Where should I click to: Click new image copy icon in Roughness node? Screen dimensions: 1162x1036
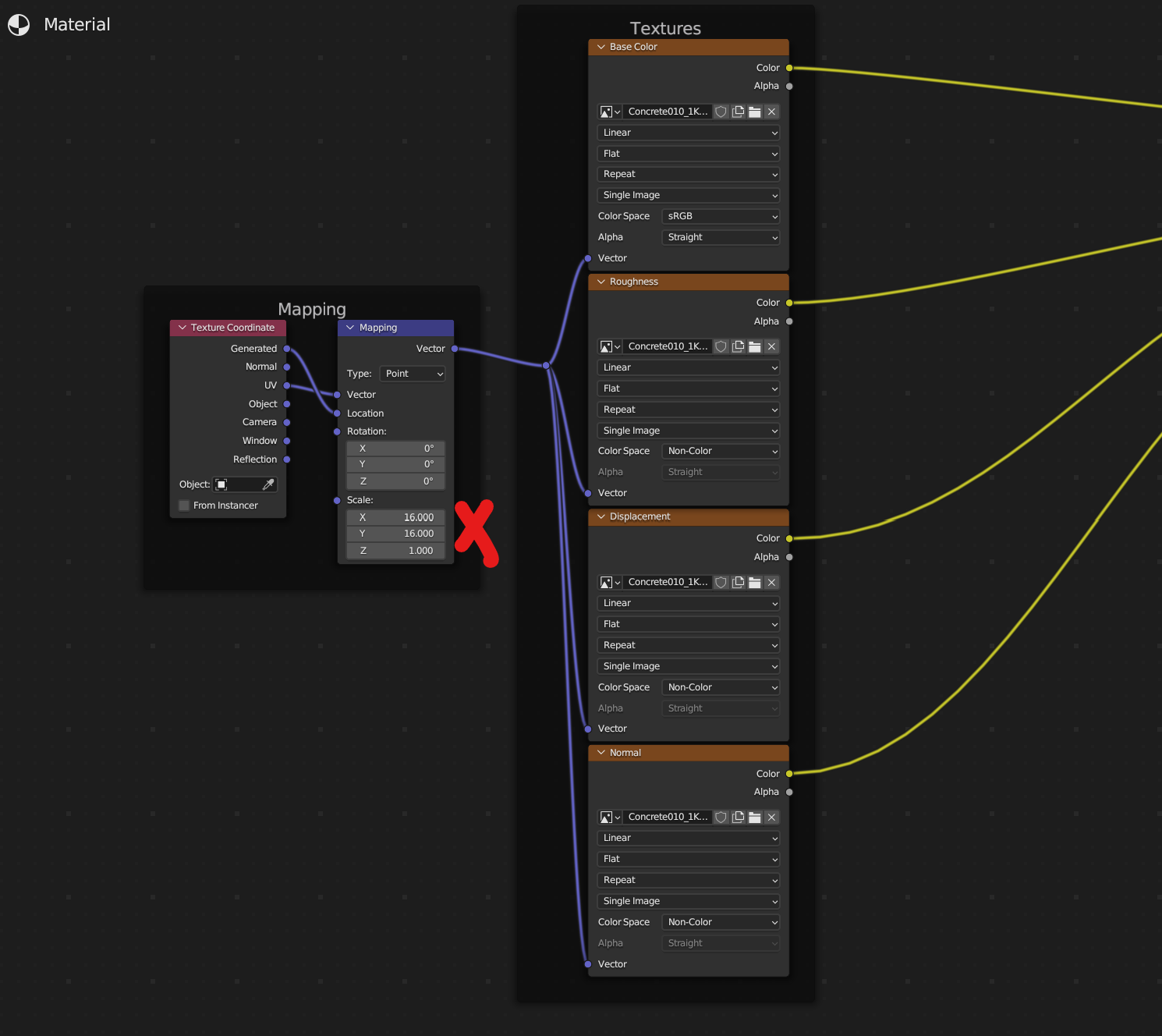tap(738, 346)
